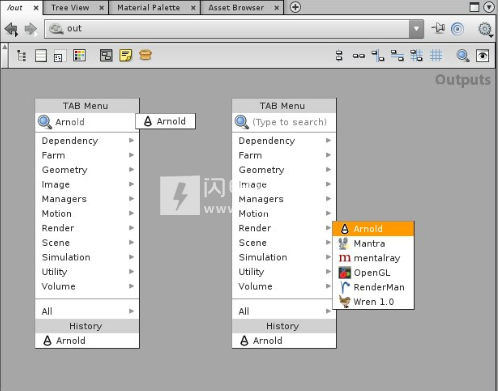Image resolution: width=500 pixels, height=391 pixels.
Task: Go back to previous network location
Action: click(12, 29)
